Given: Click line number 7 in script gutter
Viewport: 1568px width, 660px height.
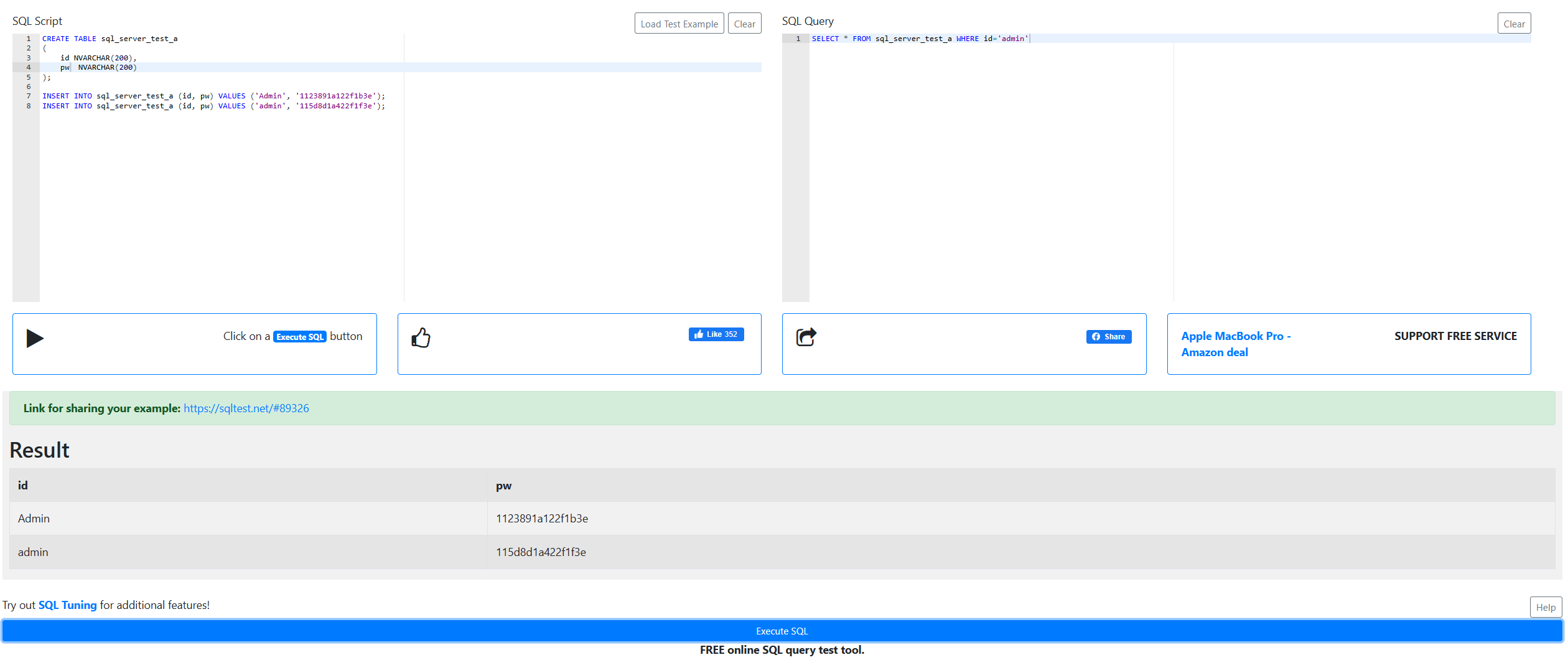Looking at the screenshot, I should (29, 96).
